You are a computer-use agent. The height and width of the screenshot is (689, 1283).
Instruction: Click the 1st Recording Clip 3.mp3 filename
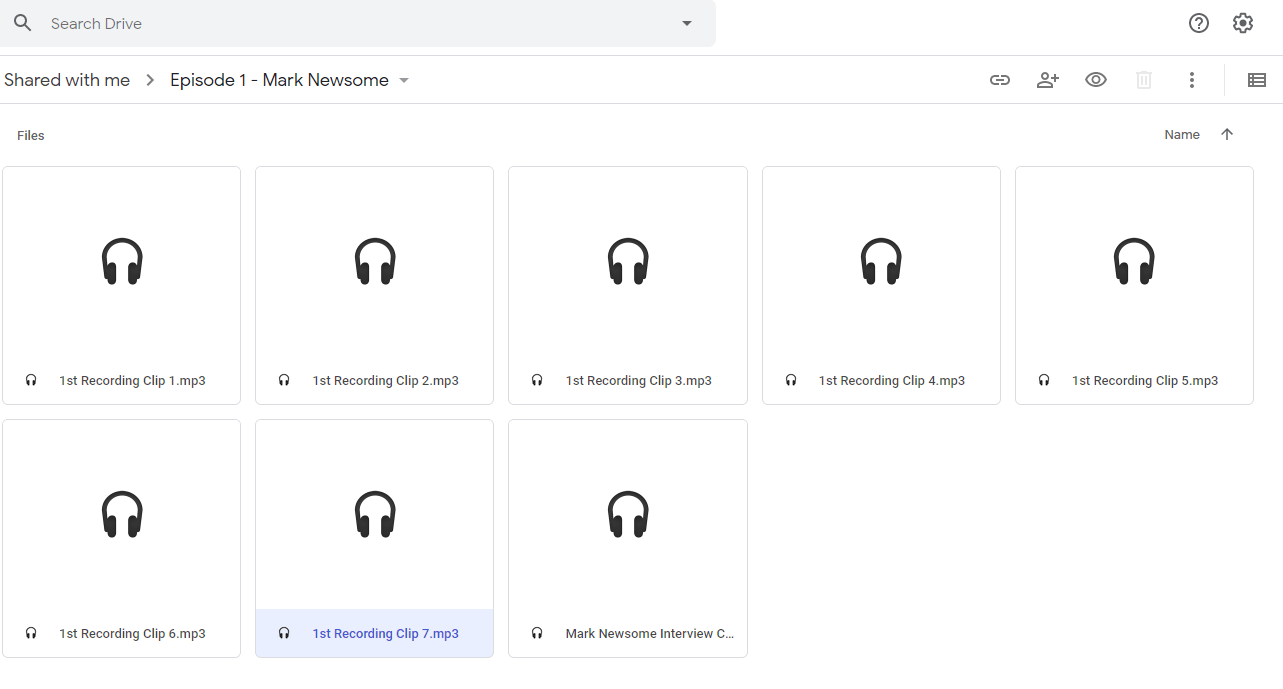pos(638,381)
